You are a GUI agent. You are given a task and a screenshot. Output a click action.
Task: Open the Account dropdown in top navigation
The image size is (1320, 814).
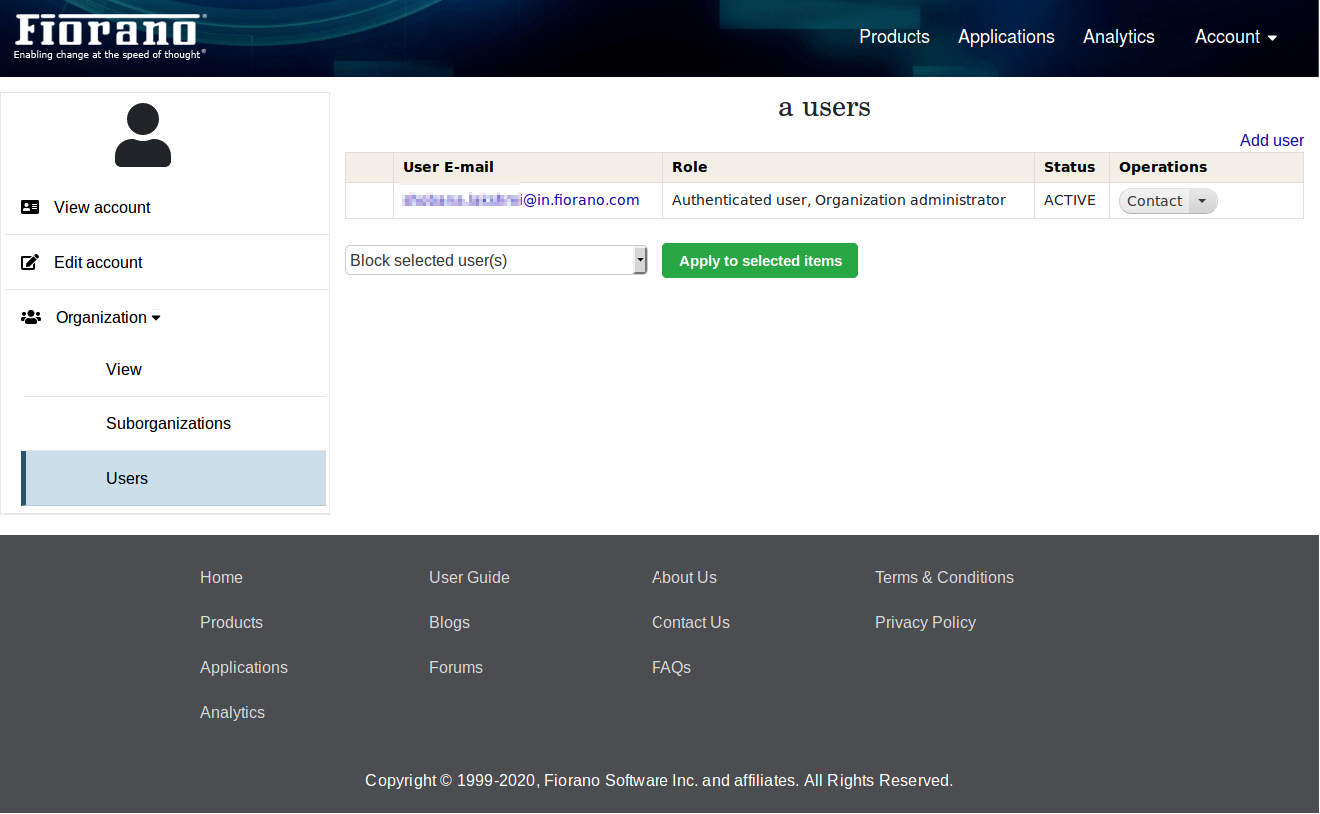pyautogui.click(x=1236, y=37)
